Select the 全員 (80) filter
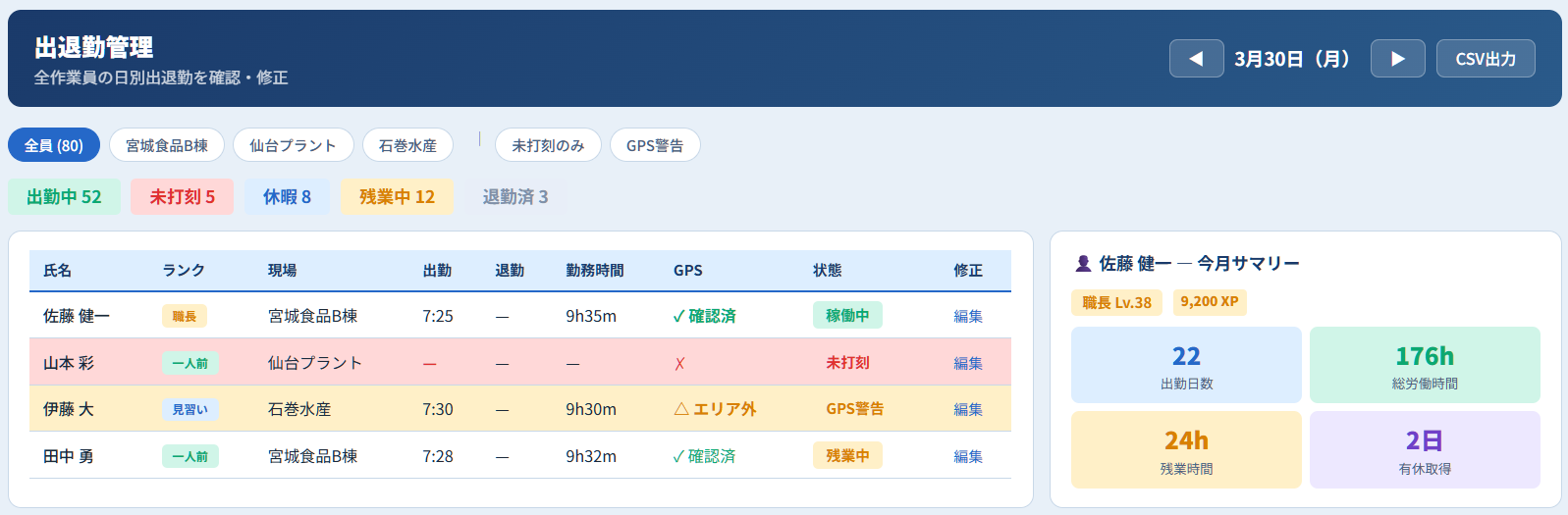 tap(54, 145)
